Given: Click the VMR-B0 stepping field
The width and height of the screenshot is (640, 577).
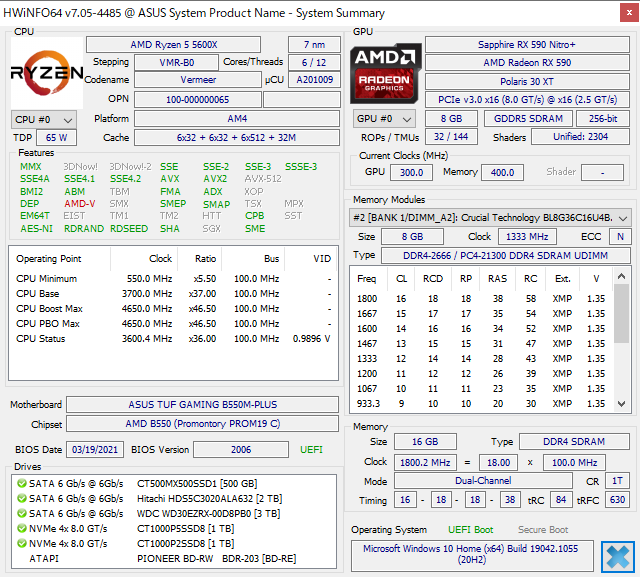Looking at the screenshot, I should 176,63.
